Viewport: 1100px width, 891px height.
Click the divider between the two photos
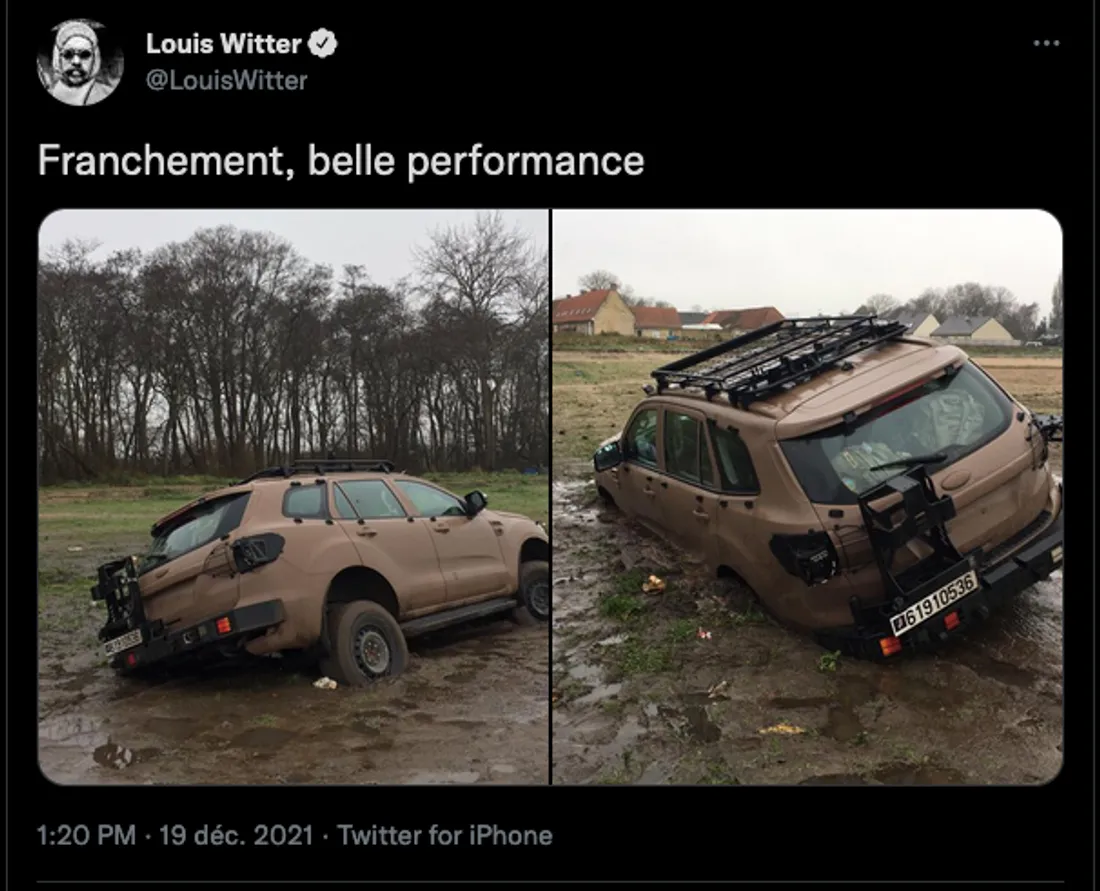551,497
